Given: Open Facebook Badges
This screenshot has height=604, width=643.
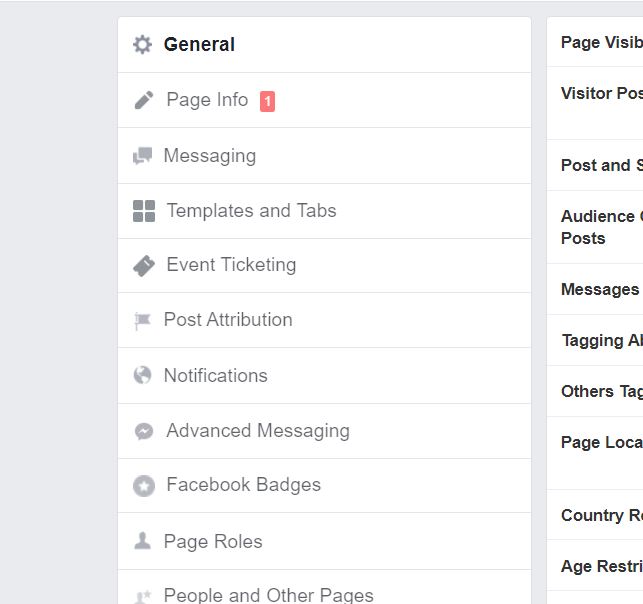Looking at the screenshot, I should [x=324, y=485].
